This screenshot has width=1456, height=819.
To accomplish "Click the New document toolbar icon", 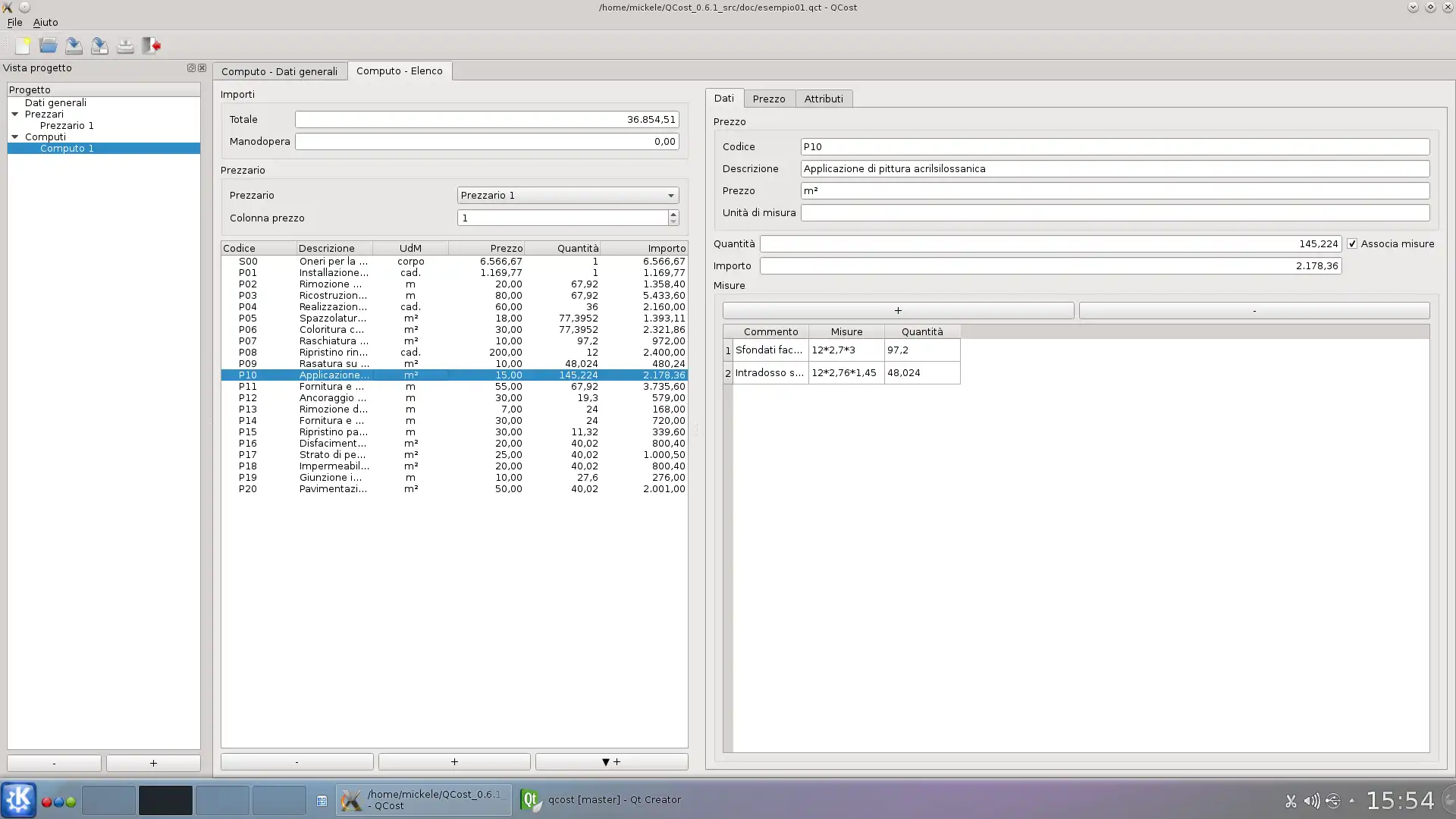I will 23,46.
